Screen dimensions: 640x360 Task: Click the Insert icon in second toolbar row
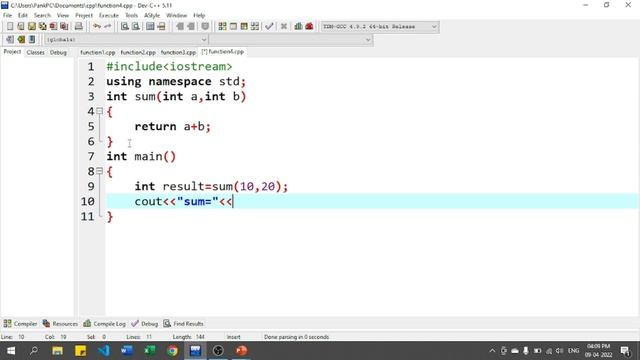pos(10,40)
